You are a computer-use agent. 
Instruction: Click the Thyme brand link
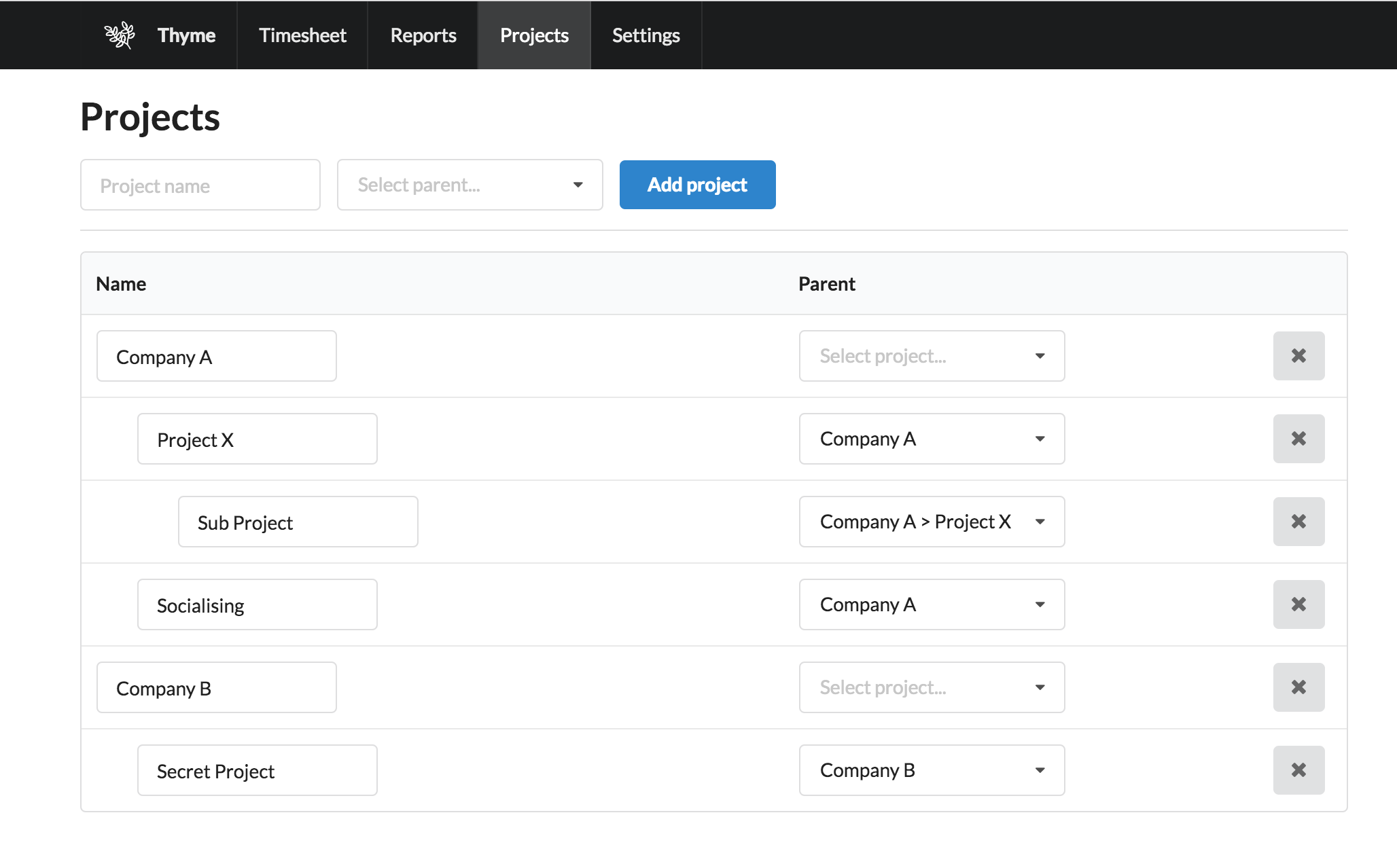click(x=186, y=35)
